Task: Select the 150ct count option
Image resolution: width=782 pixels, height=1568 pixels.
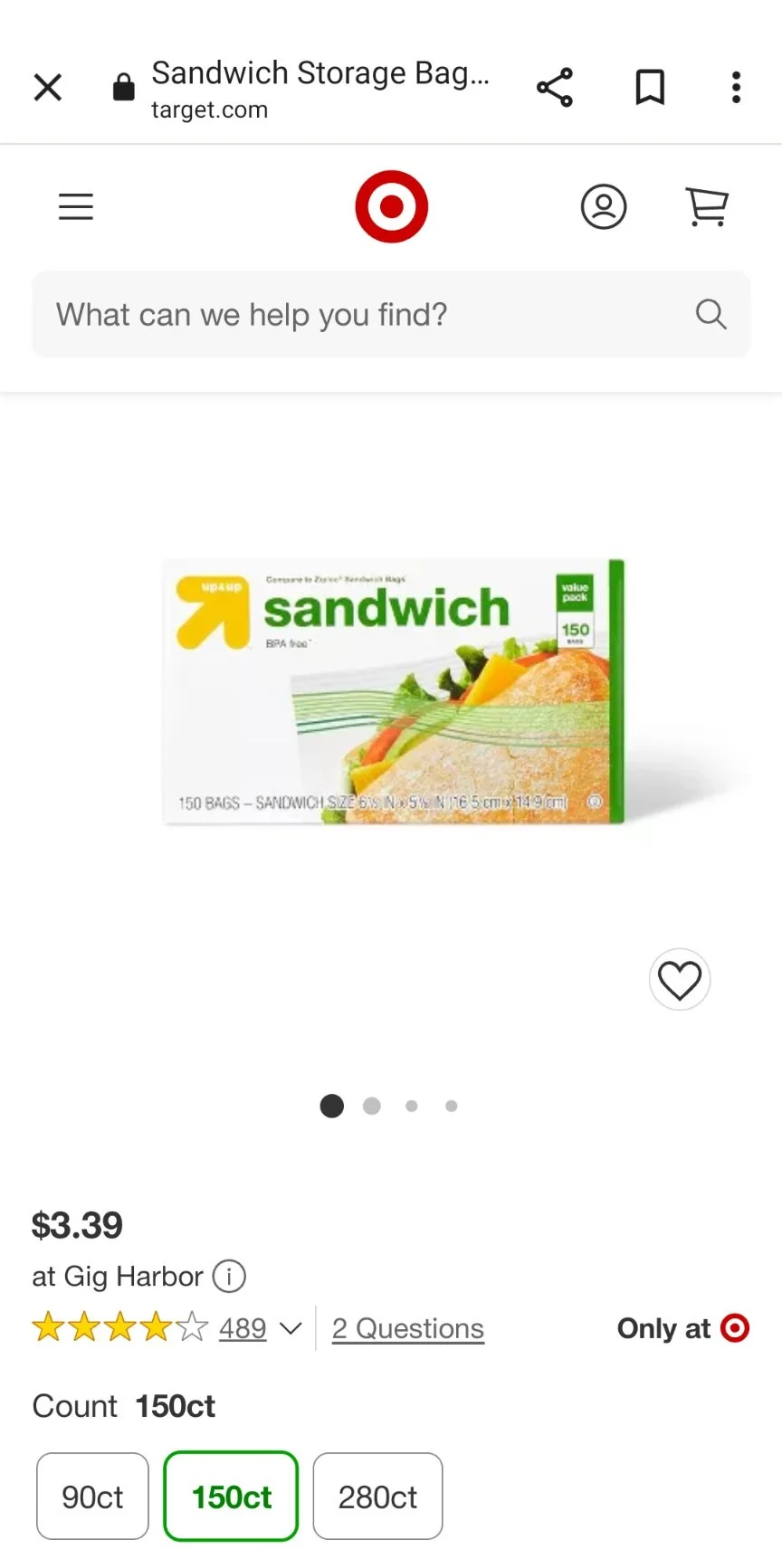Action: [x=231, y=1497]
